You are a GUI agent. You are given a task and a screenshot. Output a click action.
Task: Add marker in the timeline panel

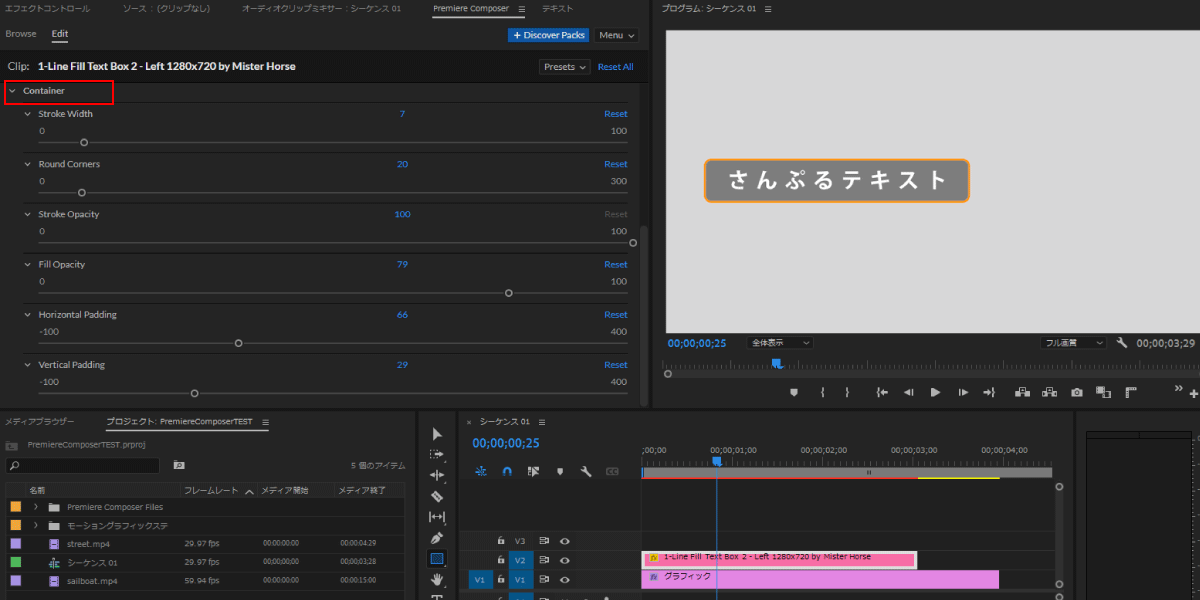(x=560, y=471)
